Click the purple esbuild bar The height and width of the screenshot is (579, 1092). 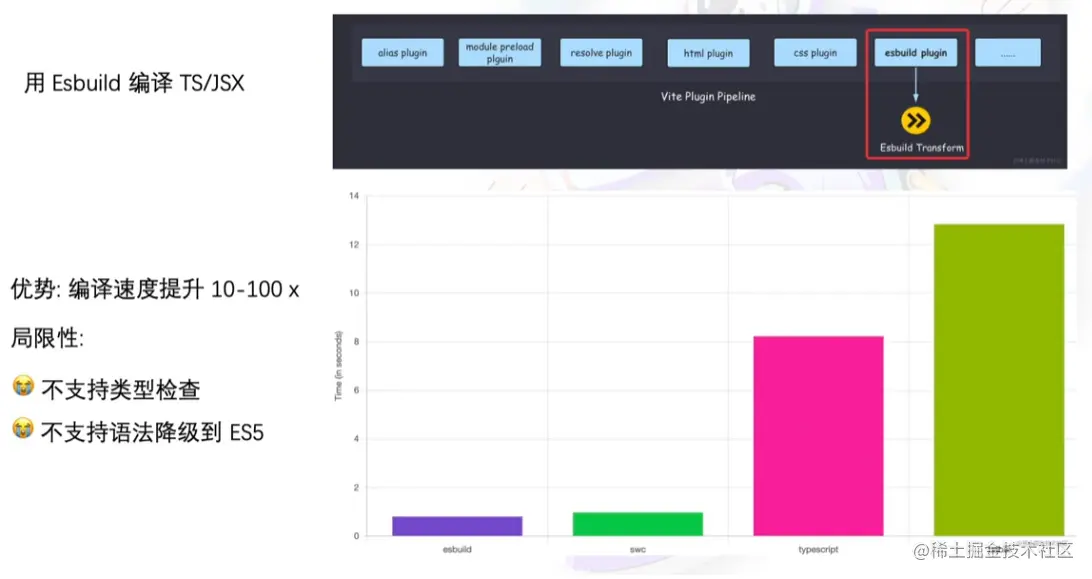pos(457,526)
